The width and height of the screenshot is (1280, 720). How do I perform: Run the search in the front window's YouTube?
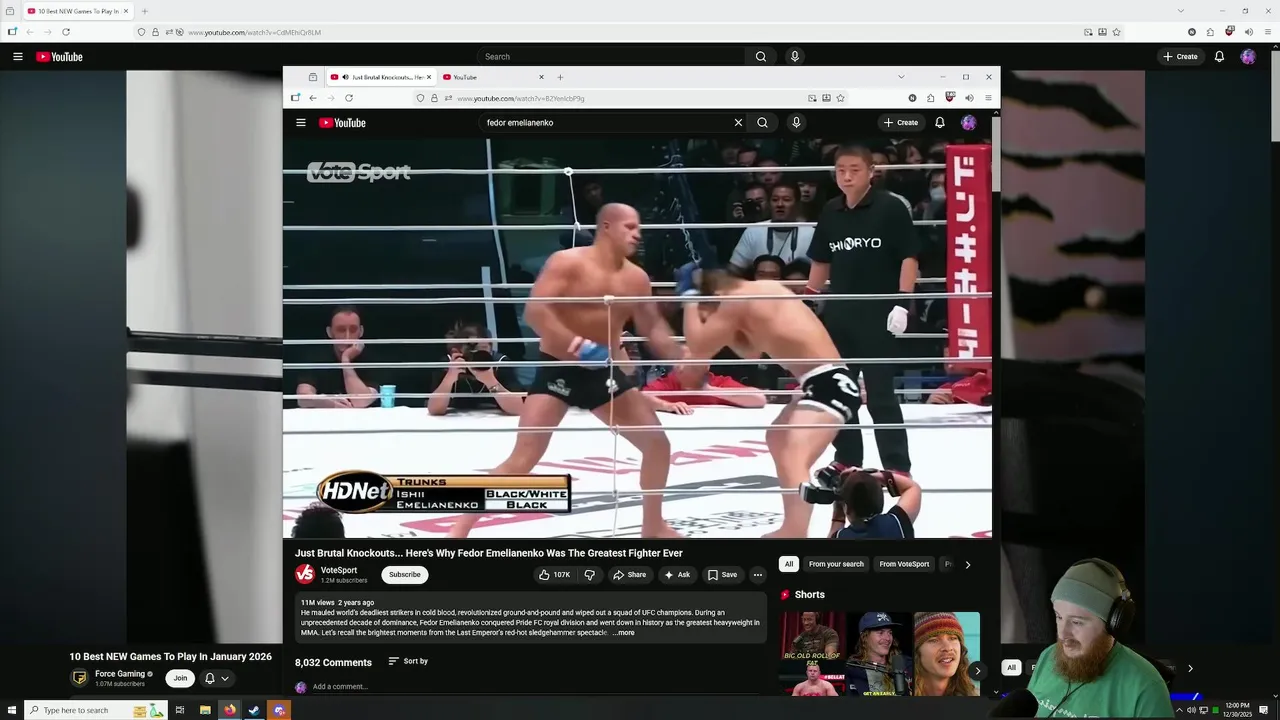click(x=762, y=123)
